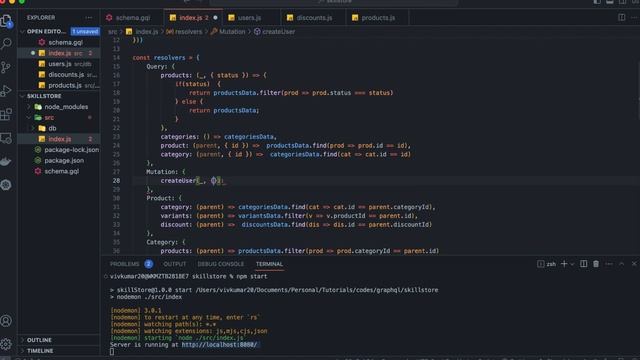Switch to products.js editor tab
640x360 pixels.
tap(378, 18)
